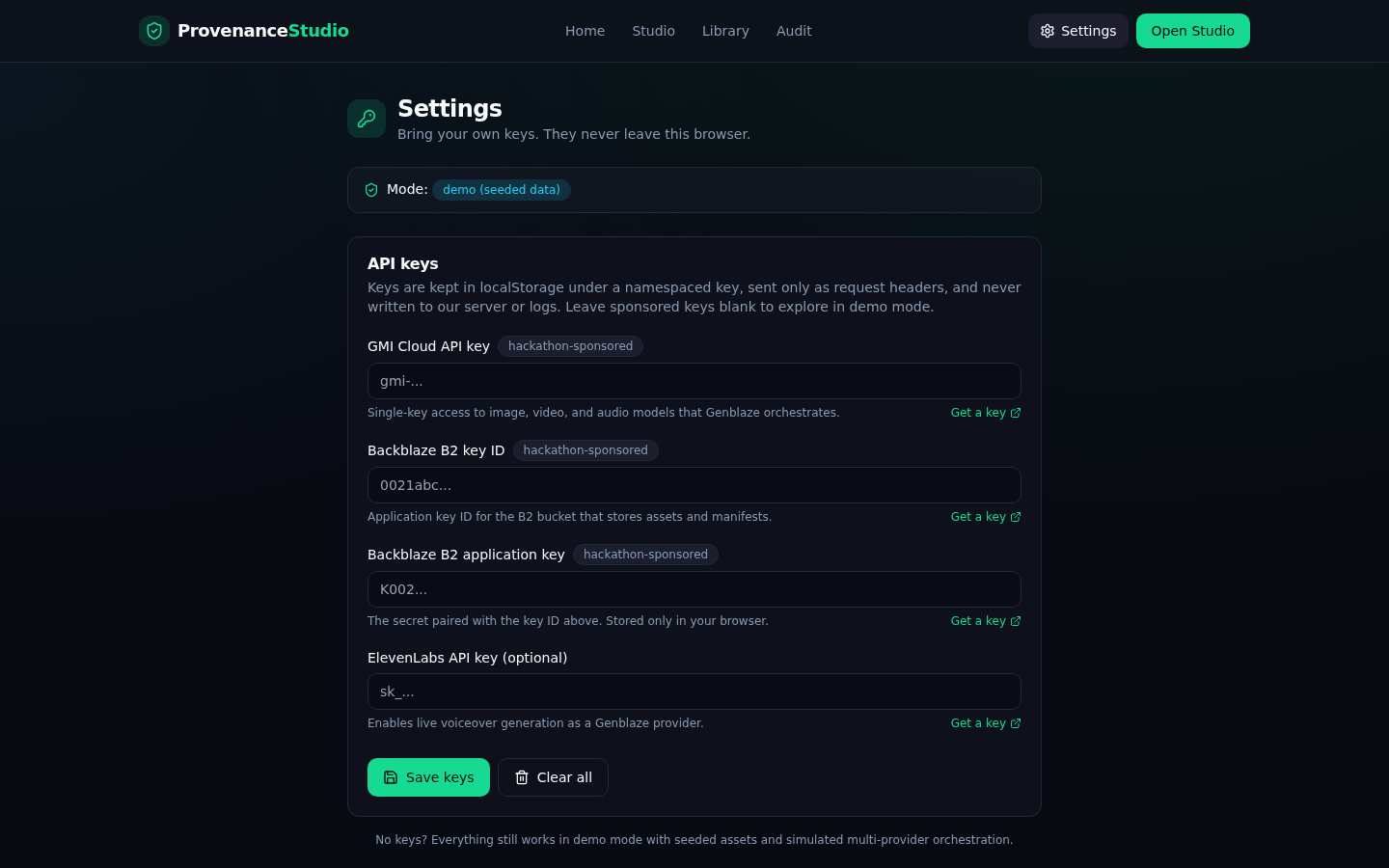
Task: Click the demo (seeded data) mode badge
Action: click(502, 190)
